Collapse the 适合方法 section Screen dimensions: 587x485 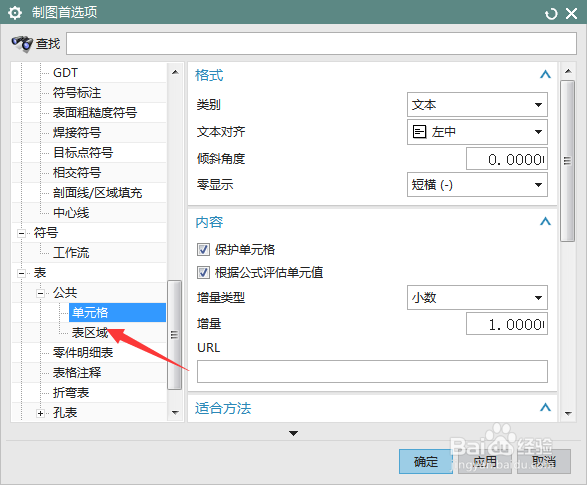(545, 407)
